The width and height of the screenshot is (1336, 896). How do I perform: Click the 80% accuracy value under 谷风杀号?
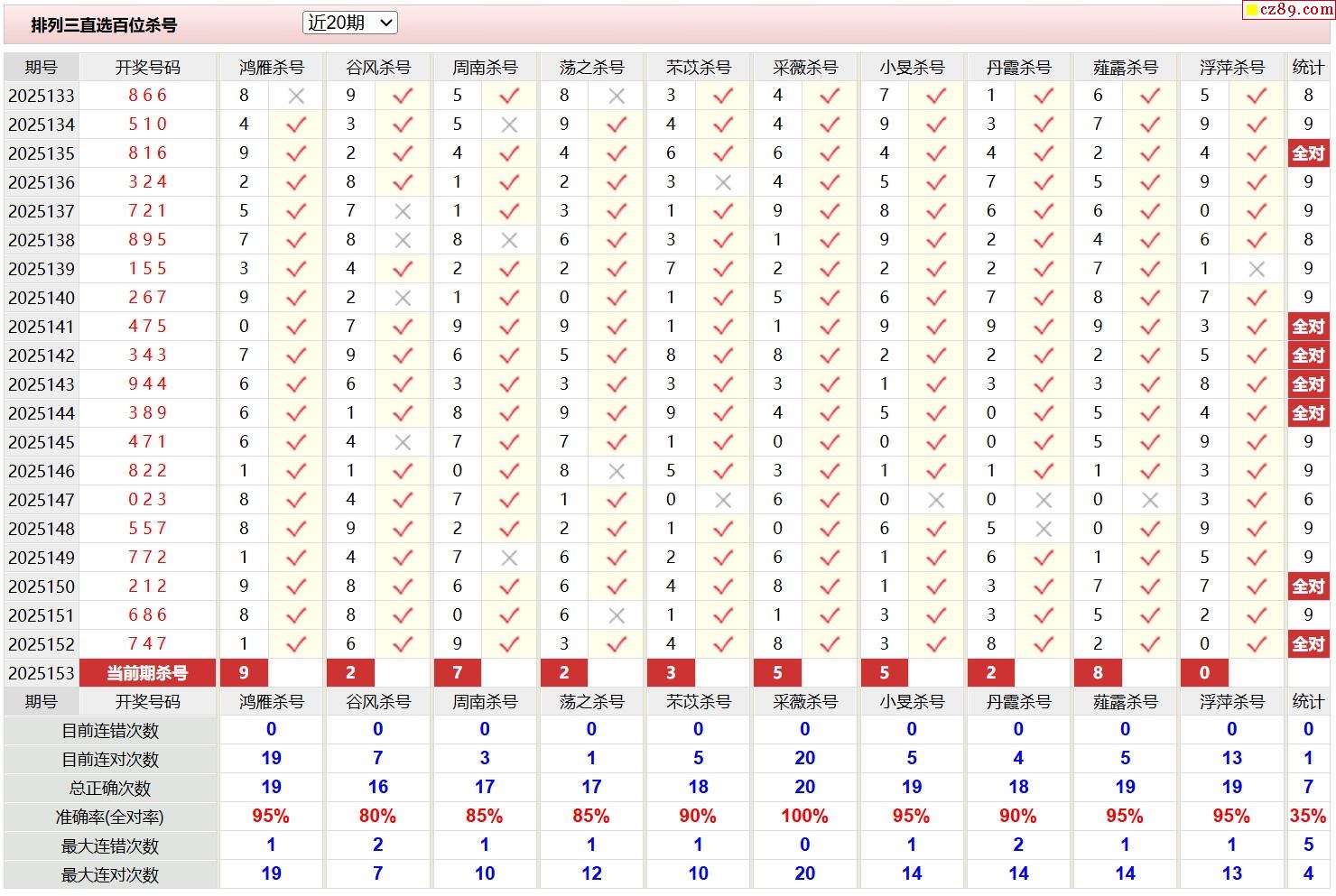point(377,817)
